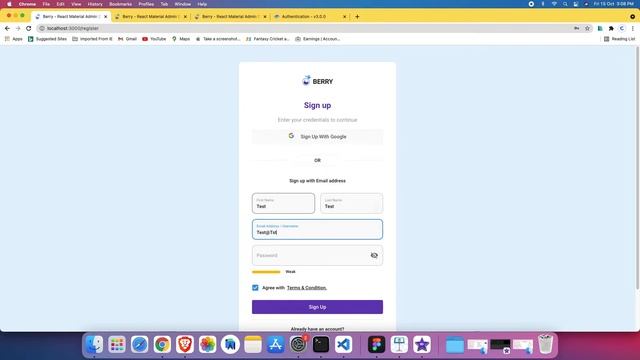This screenshot has height=360, width=640.
Task: Open the Take a screenshot bookmark
Action: pyautogui.click(x=218, y=39)
